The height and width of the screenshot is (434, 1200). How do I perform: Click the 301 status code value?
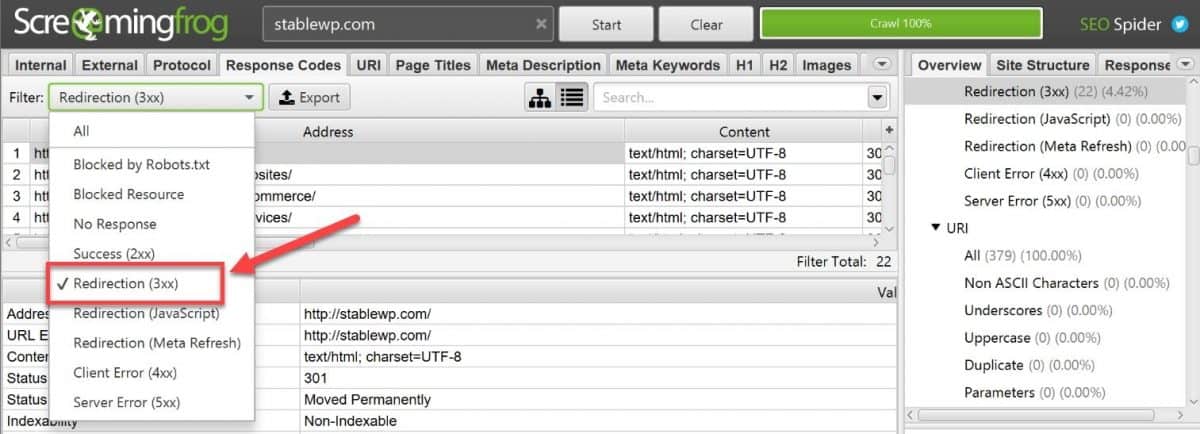pyautogui.click(x=315, y=378)
